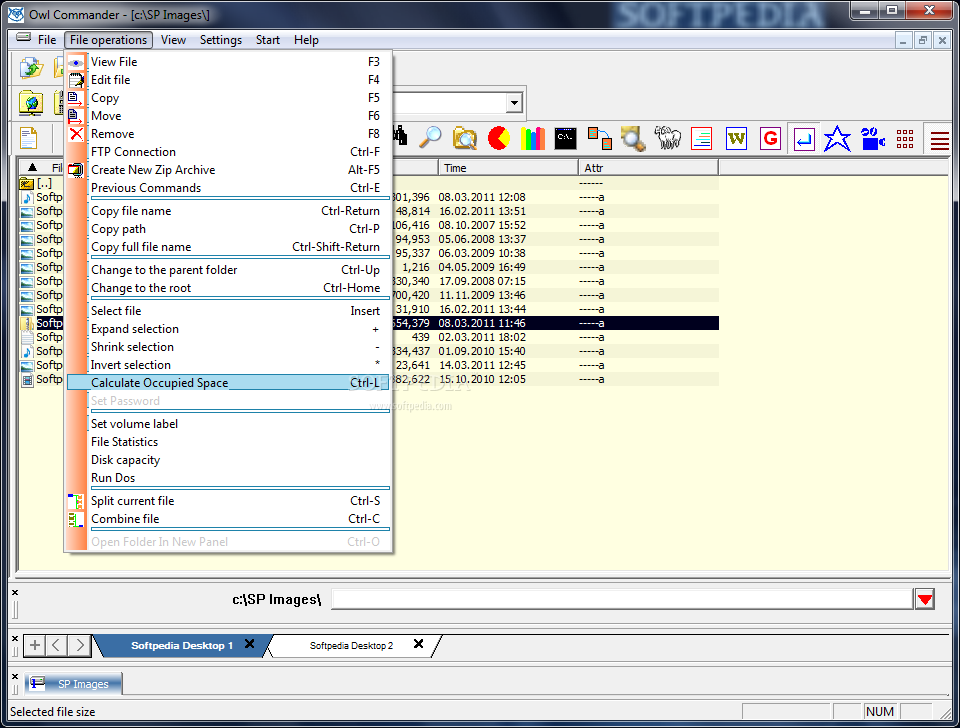
Task: Close the Softpedia Desktop 2 tab
Action: (x=418, y=644)
